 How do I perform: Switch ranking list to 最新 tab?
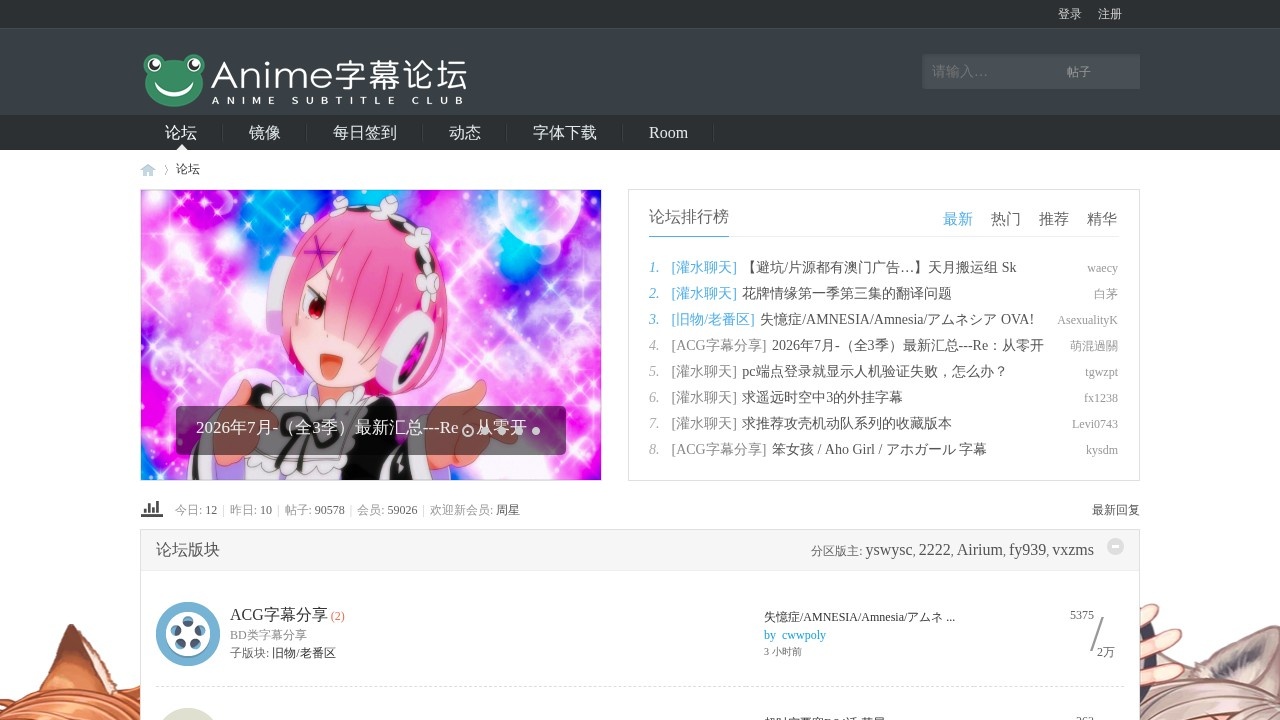(958, 219)
